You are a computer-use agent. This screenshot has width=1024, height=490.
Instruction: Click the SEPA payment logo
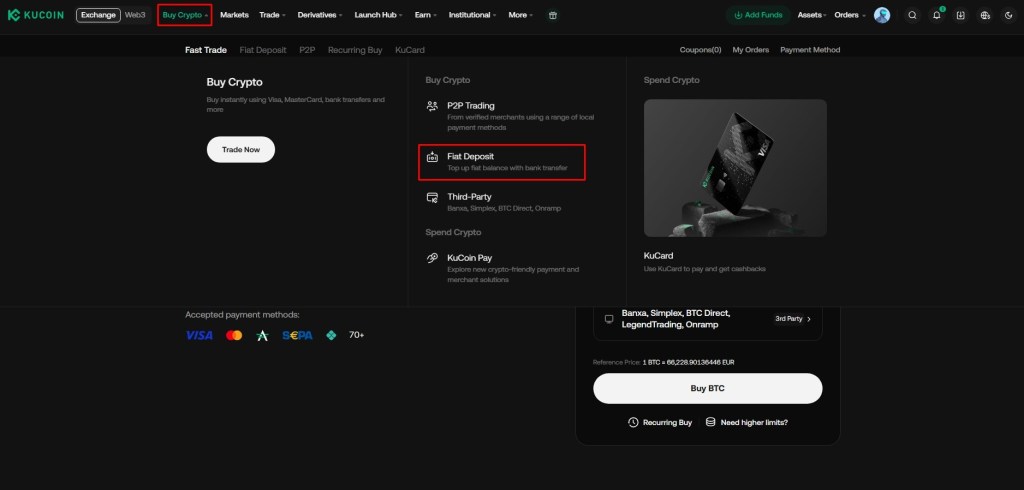pyautogui.click(x=297, y=335)
